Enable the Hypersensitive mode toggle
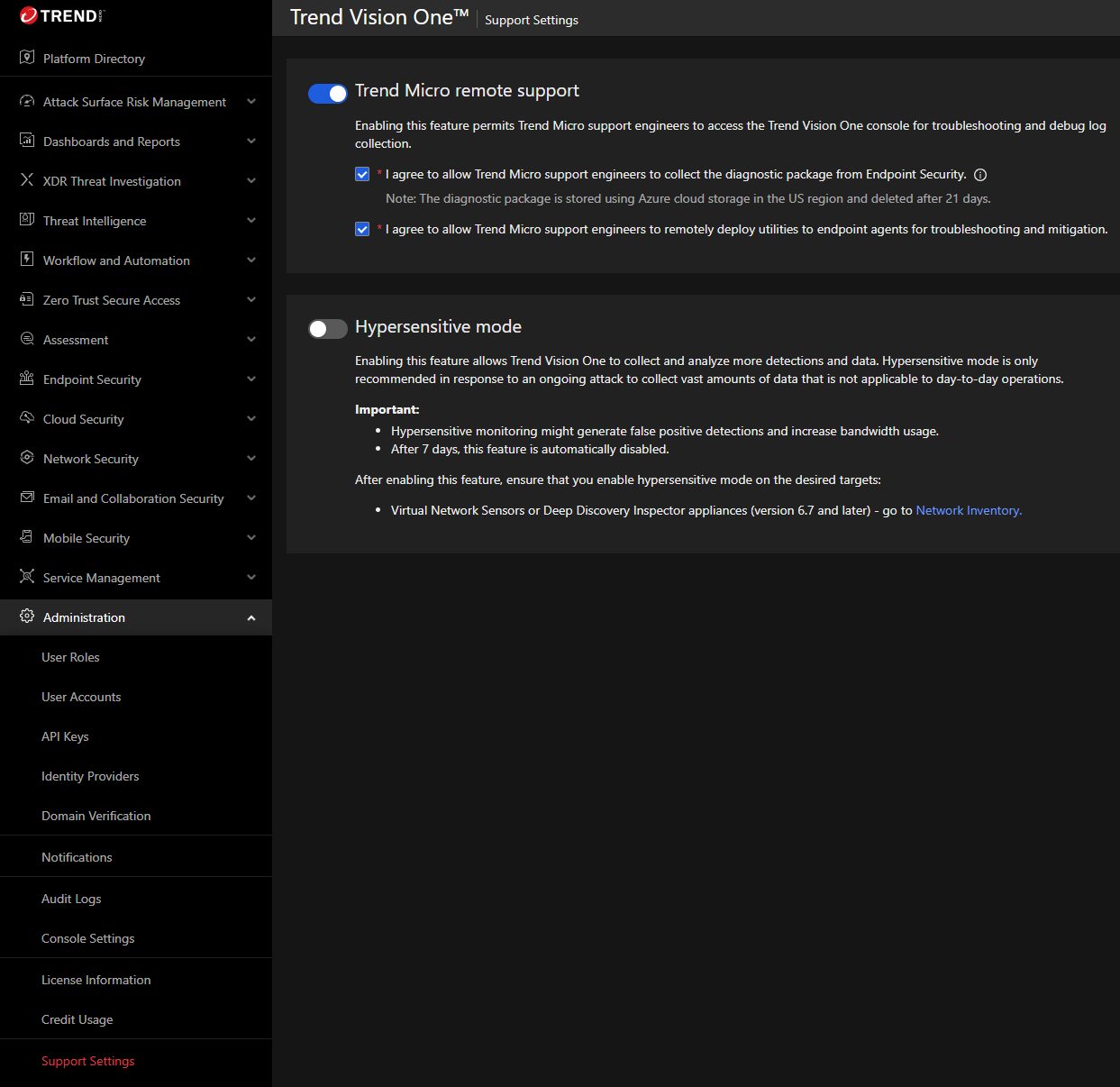Screen dimensions: 1120x1087 click(x=327, y=329)
